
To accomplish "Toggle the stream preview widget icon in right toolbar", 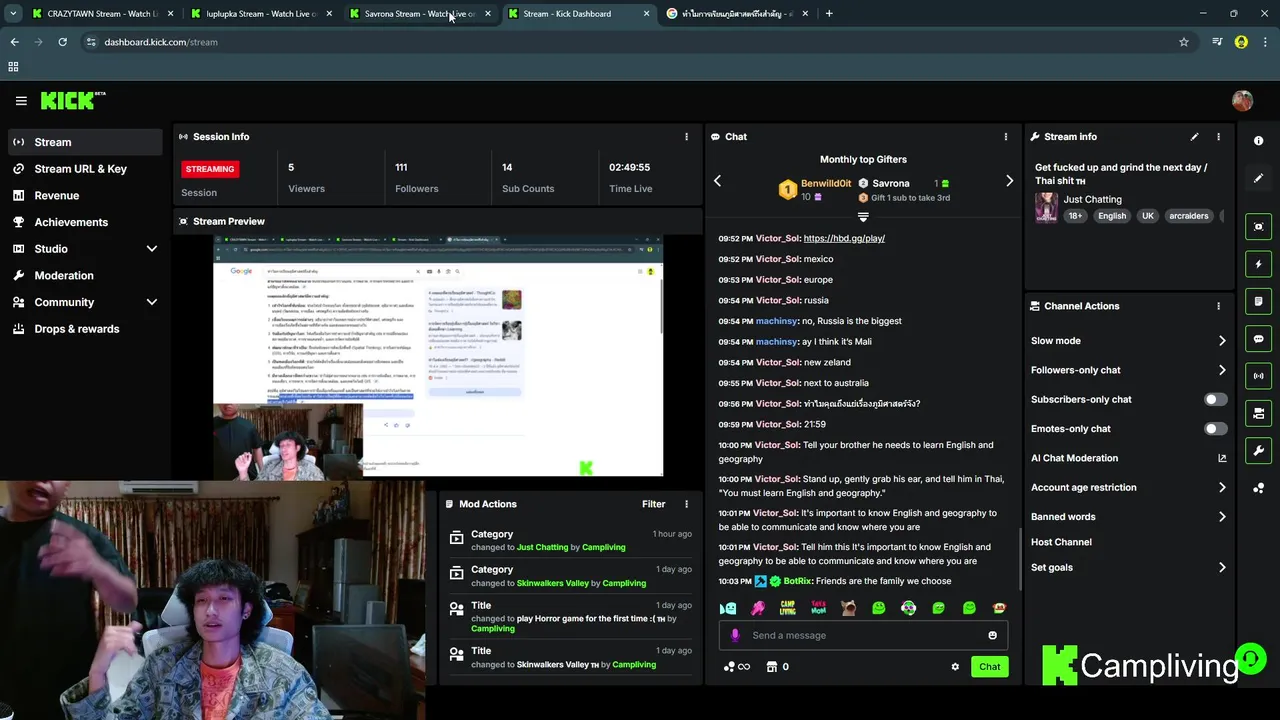I will 1258,227.
